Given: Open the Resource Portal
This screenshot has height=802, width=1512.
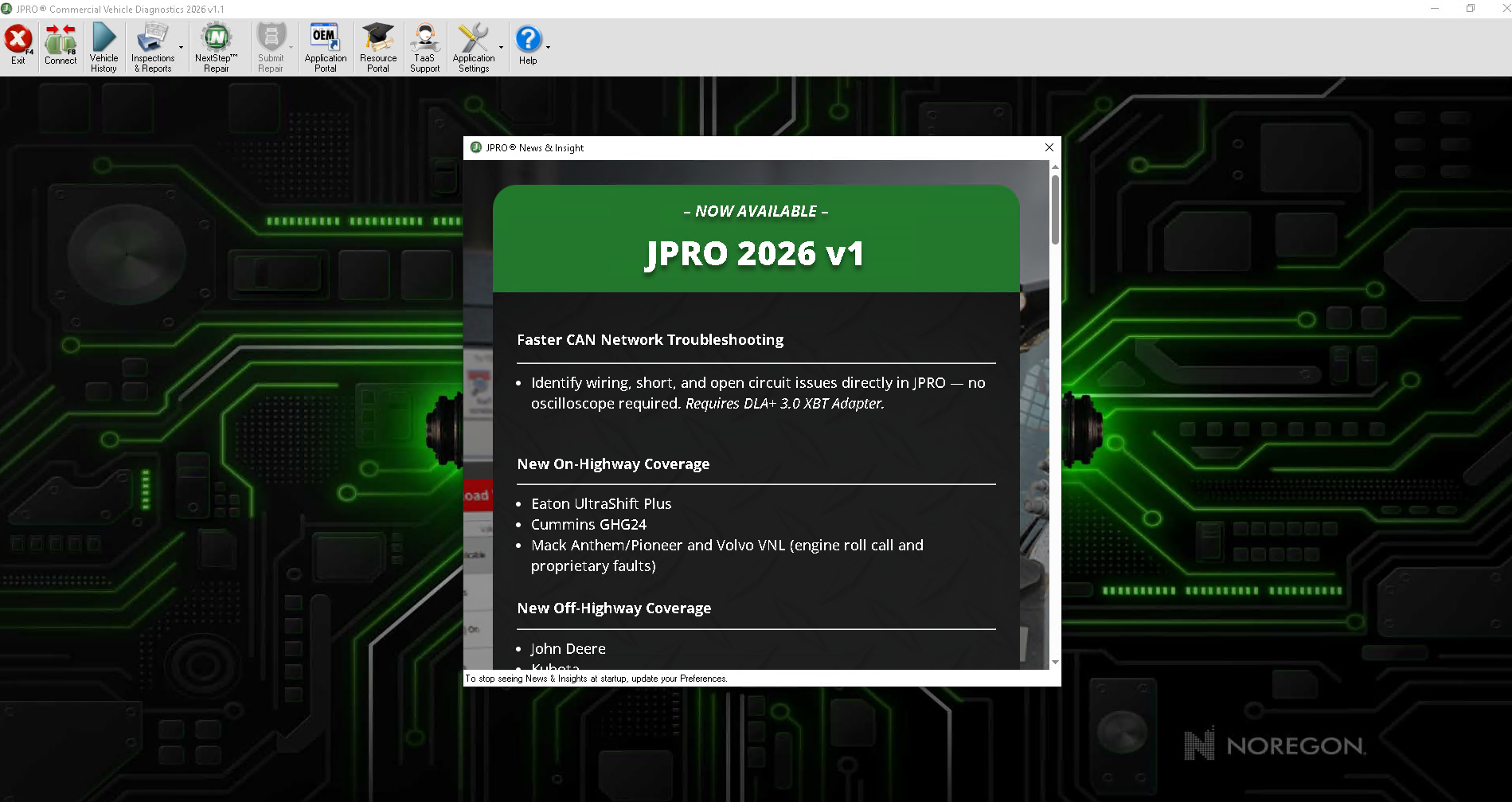Looking at the screenshot, I should 378,47.
